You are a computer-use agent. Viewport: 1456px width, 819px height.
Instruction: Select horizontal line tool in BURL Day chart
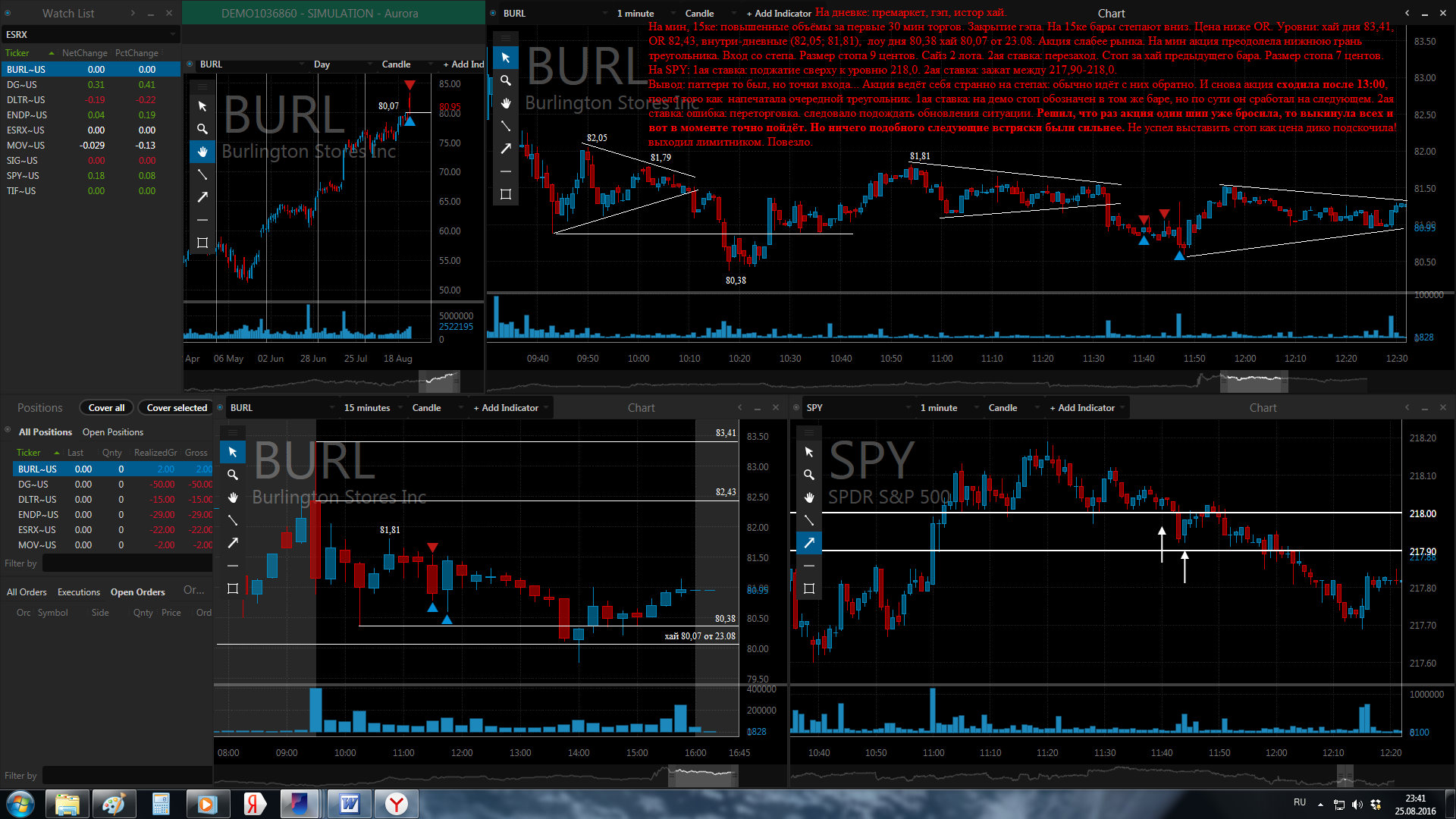[202, 220]
